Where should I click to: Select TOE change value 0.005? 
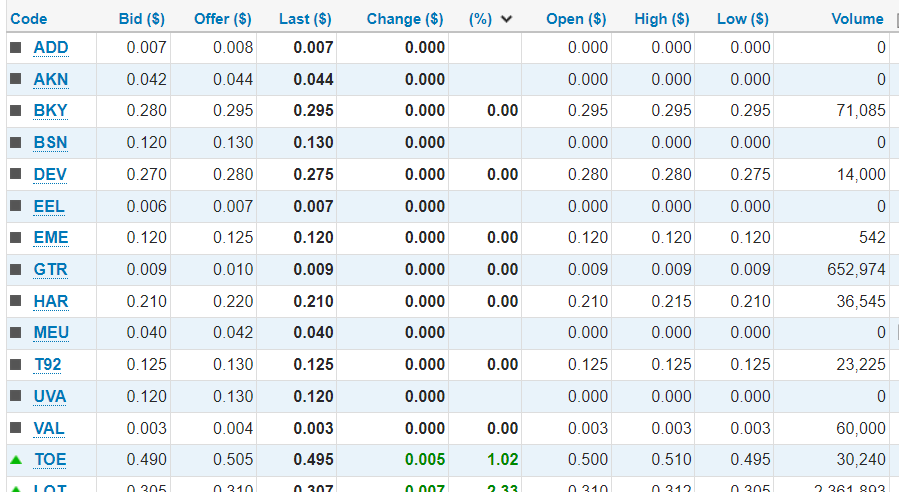coord(425,460)
